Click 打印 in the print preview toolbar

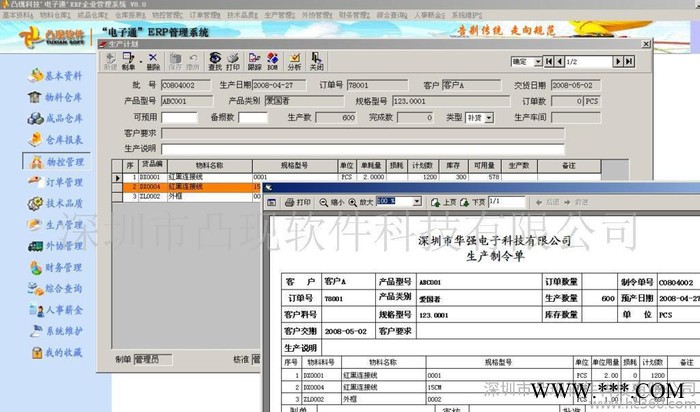tap(298, 203)
